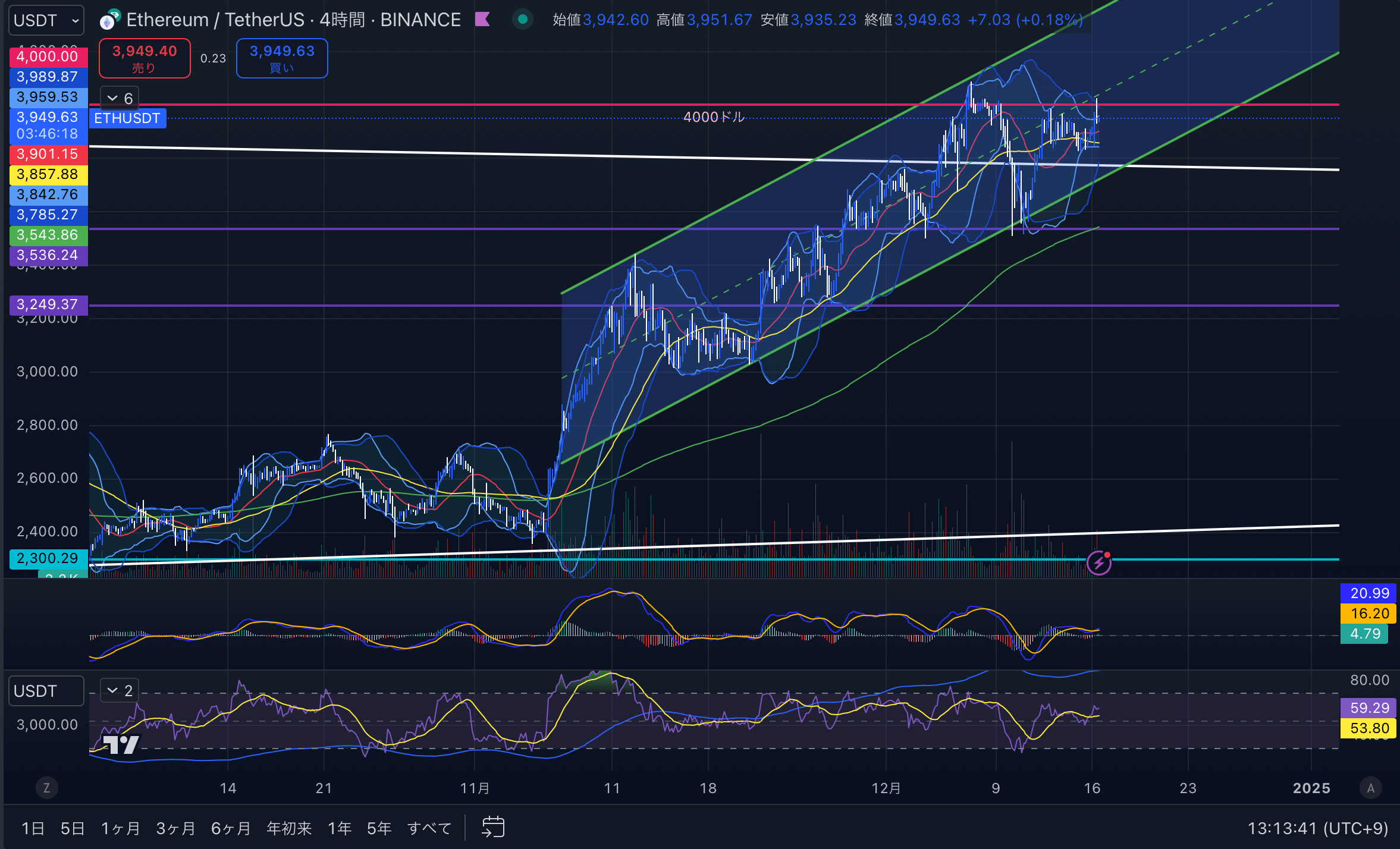Click the 始値3,942.60 open value
Viewport: 1400px width, 849px height.
point(601,20)
